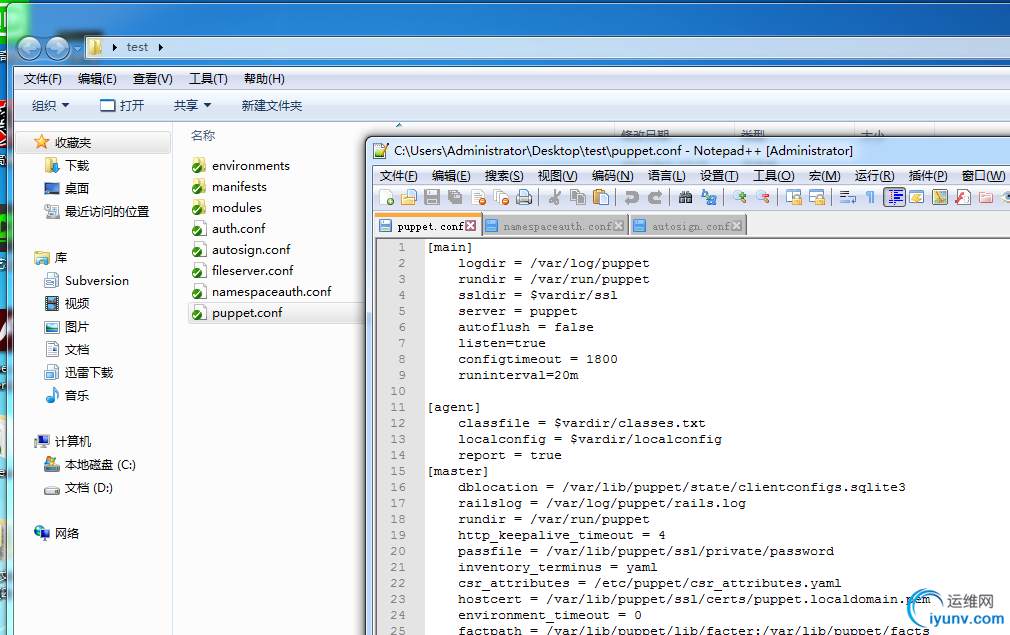Open Notepad++ 运行(R) menu
This screenshot has height=635, width=1010.
click(x=874, y=176)
